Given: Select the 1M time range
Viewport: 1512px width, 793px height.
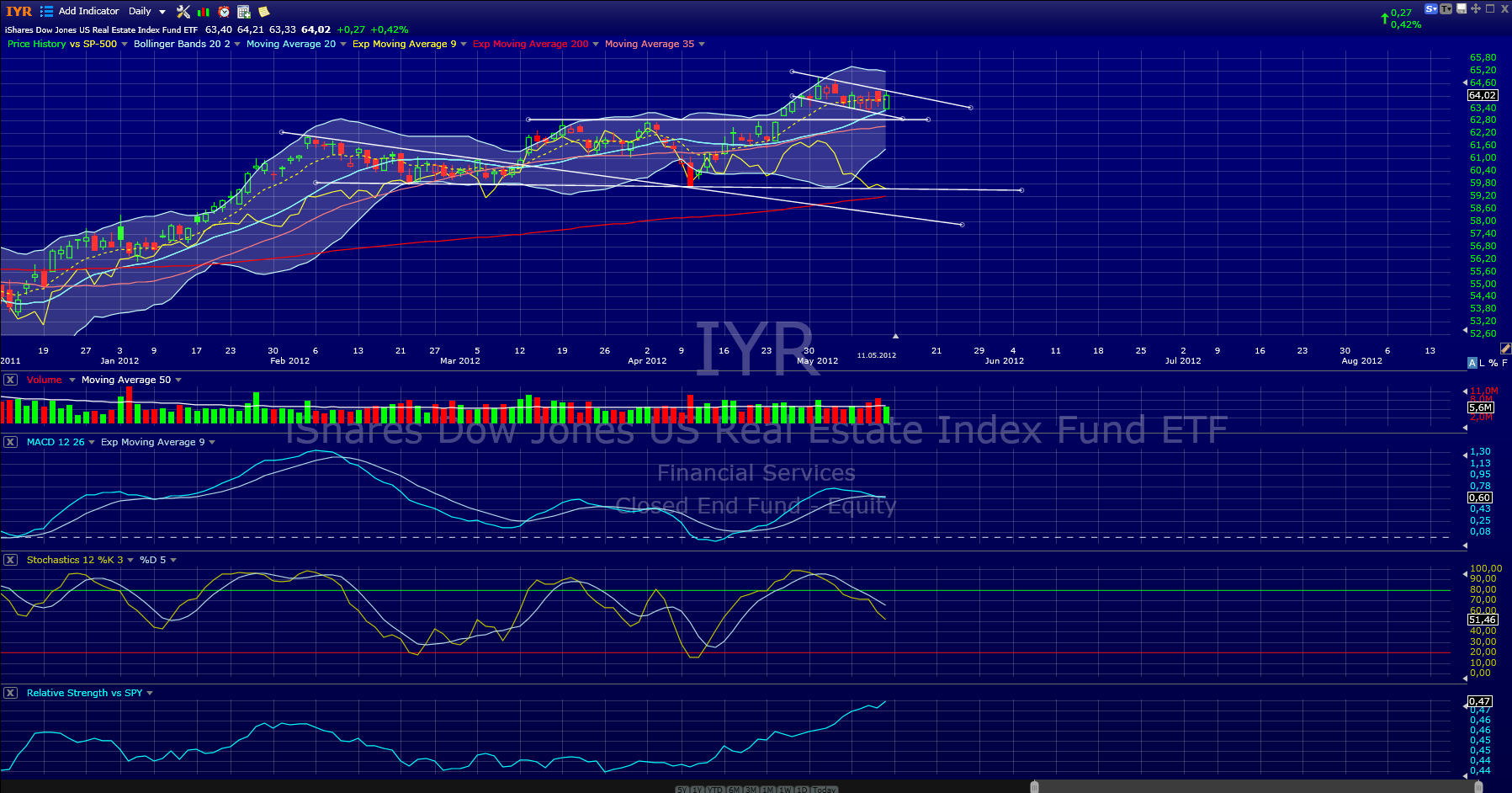Looking at the screenshot, I should coord(768,790).
